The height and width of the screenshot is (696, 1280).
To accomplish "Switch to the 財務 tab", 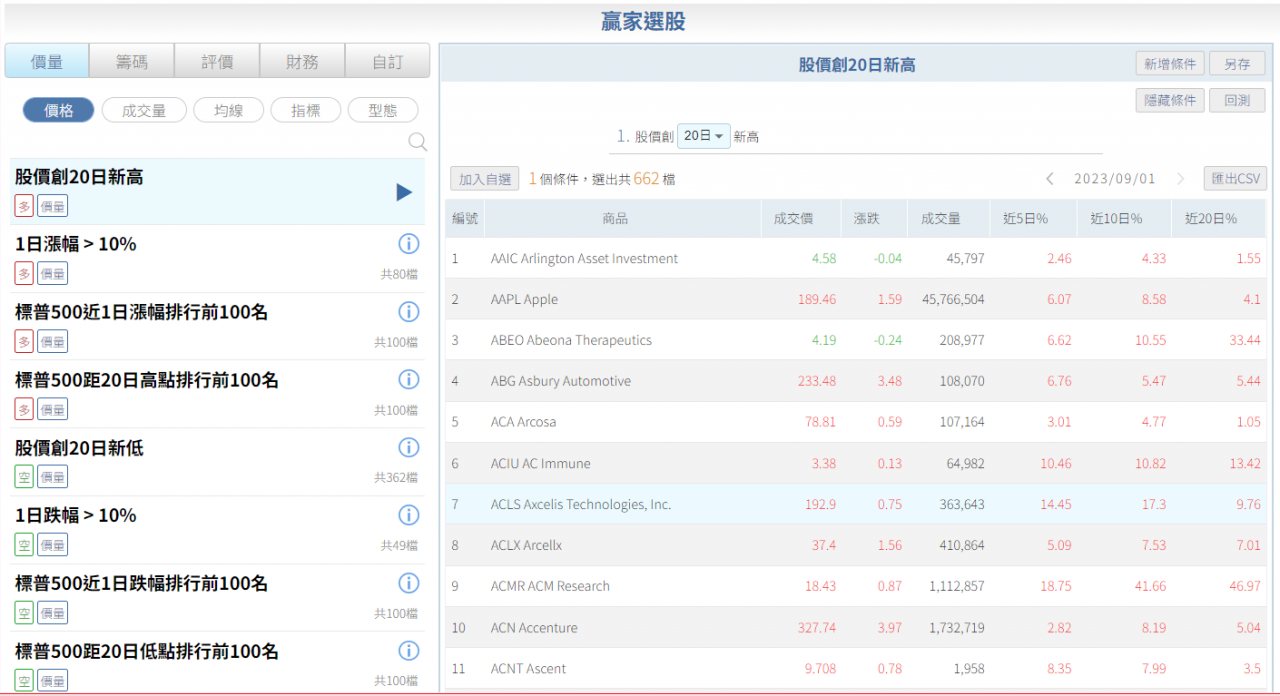I will (x=302, y=62).
